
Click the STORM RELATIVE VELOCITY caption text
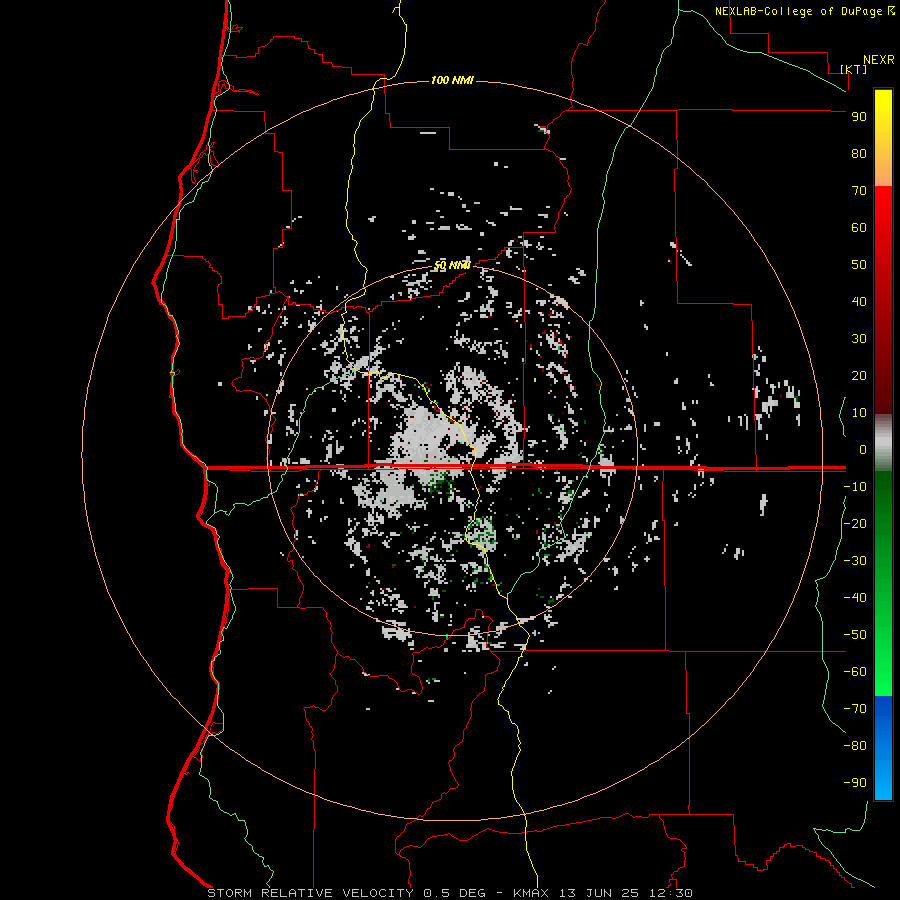tap(310, 893)
